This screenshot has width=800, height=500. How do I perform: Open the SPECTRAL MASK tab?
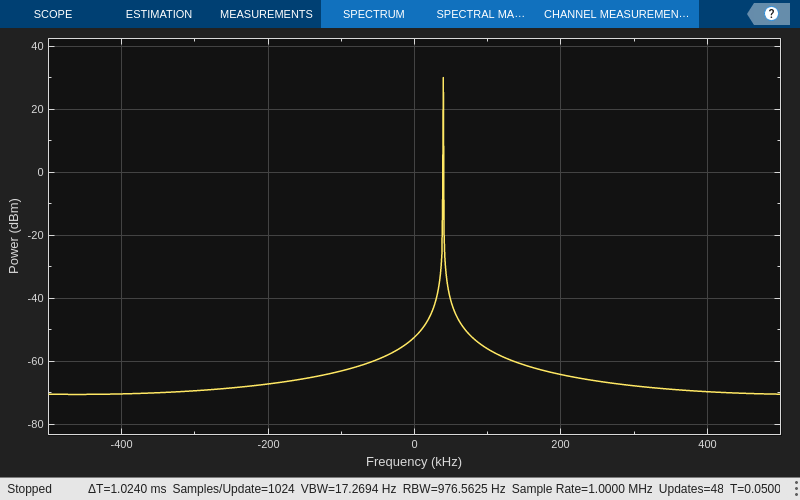pos(480,14)
